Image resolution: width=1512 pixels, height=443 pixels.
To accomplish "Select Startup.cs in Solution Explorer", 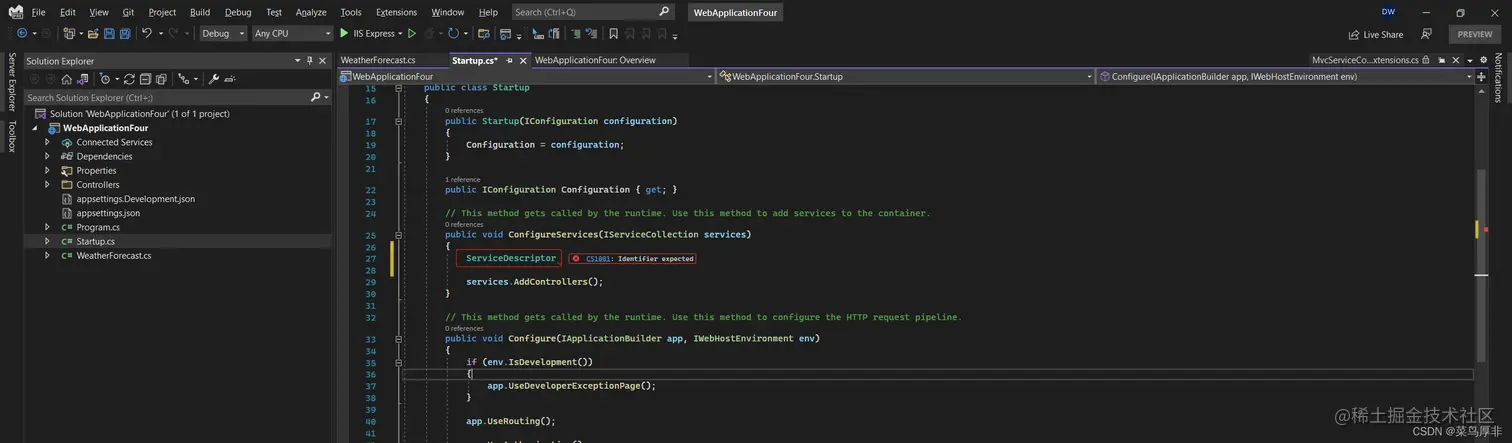I will [x=95, y=241].
